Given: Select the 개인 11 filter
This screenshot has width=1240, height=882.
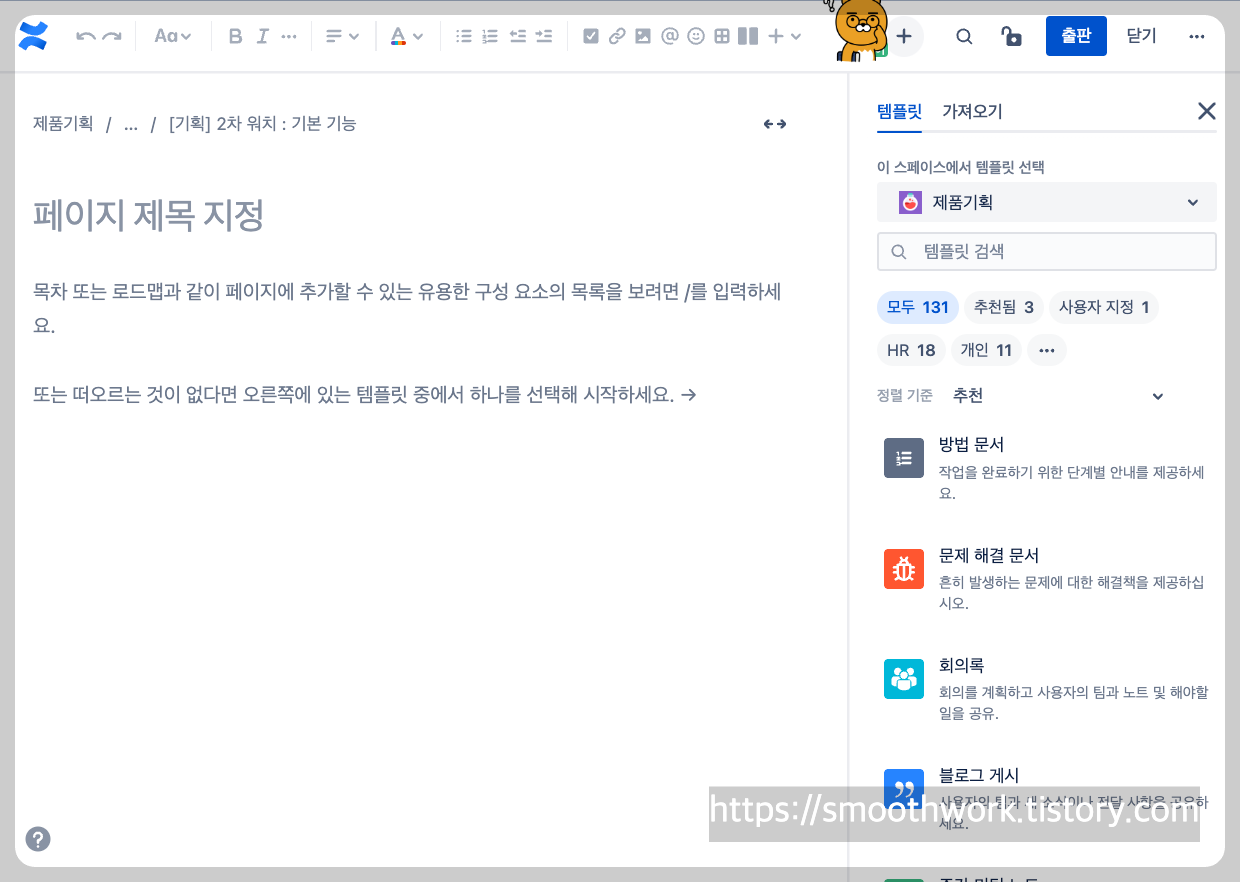Looking at the screenshot, I should coord(986,350).
